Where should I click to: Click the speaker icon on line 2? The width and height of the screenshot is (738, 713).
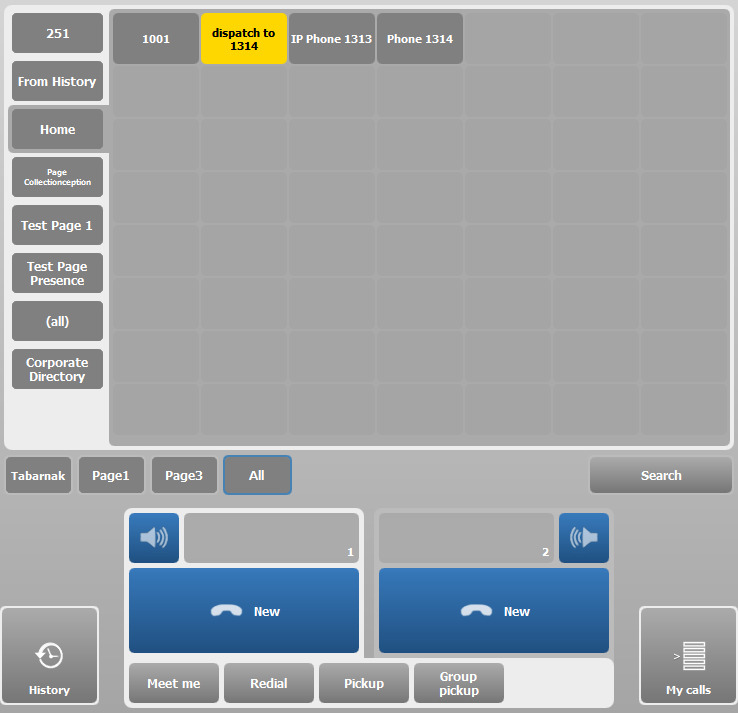pos(584,537)
